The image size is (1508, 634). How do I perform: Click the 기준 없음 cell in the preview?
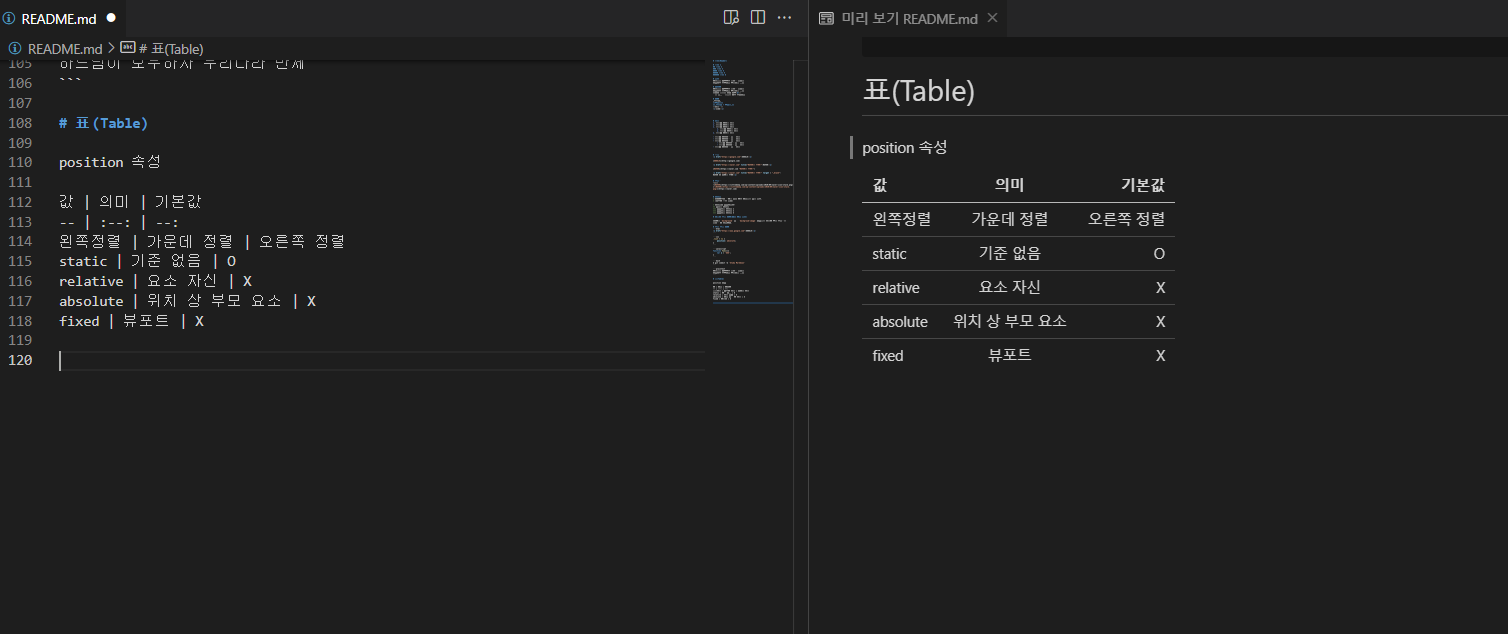tap(1009, 253)
